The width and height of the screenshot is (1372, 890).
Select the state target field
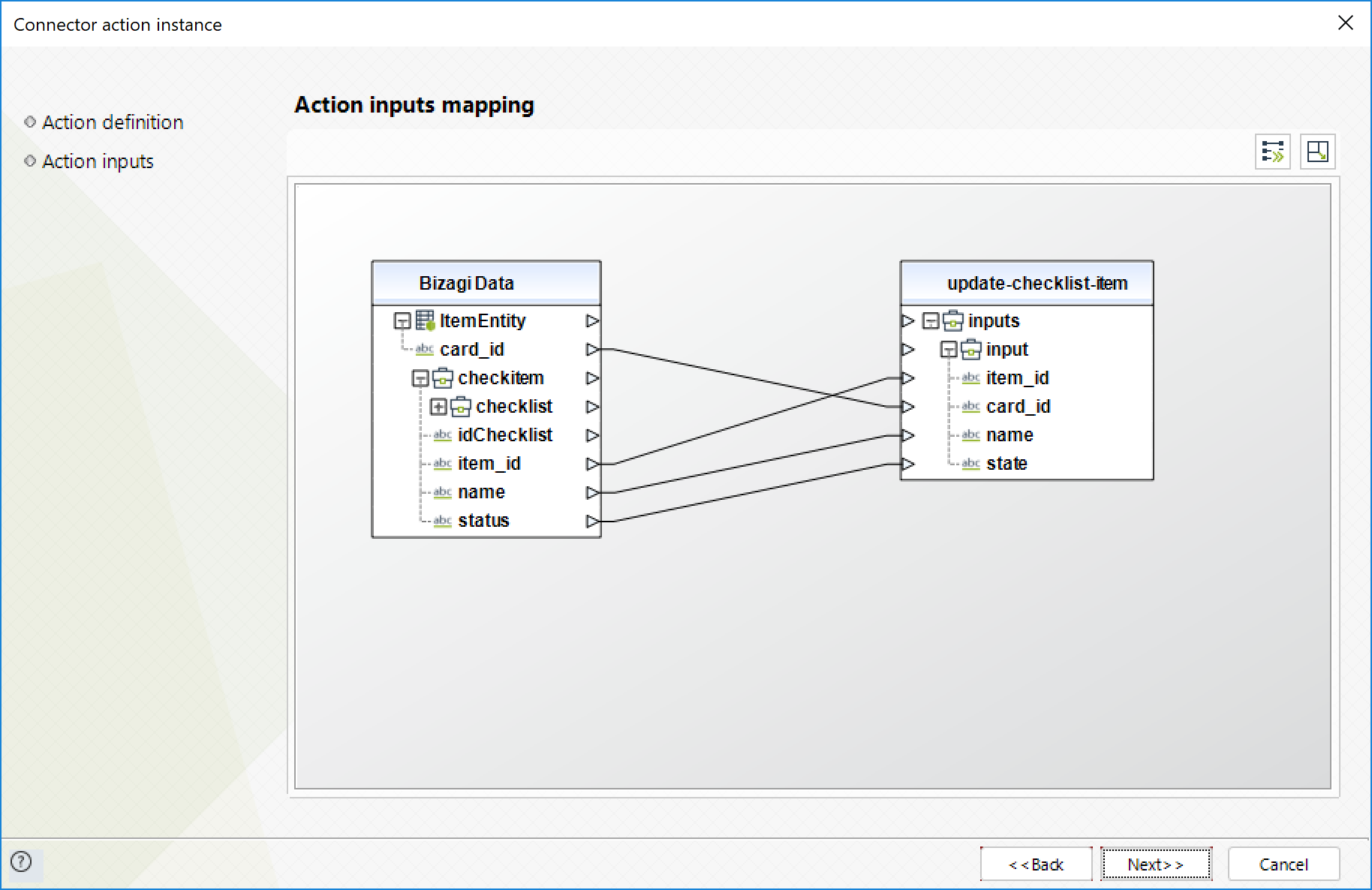(x=1006, y=464)
